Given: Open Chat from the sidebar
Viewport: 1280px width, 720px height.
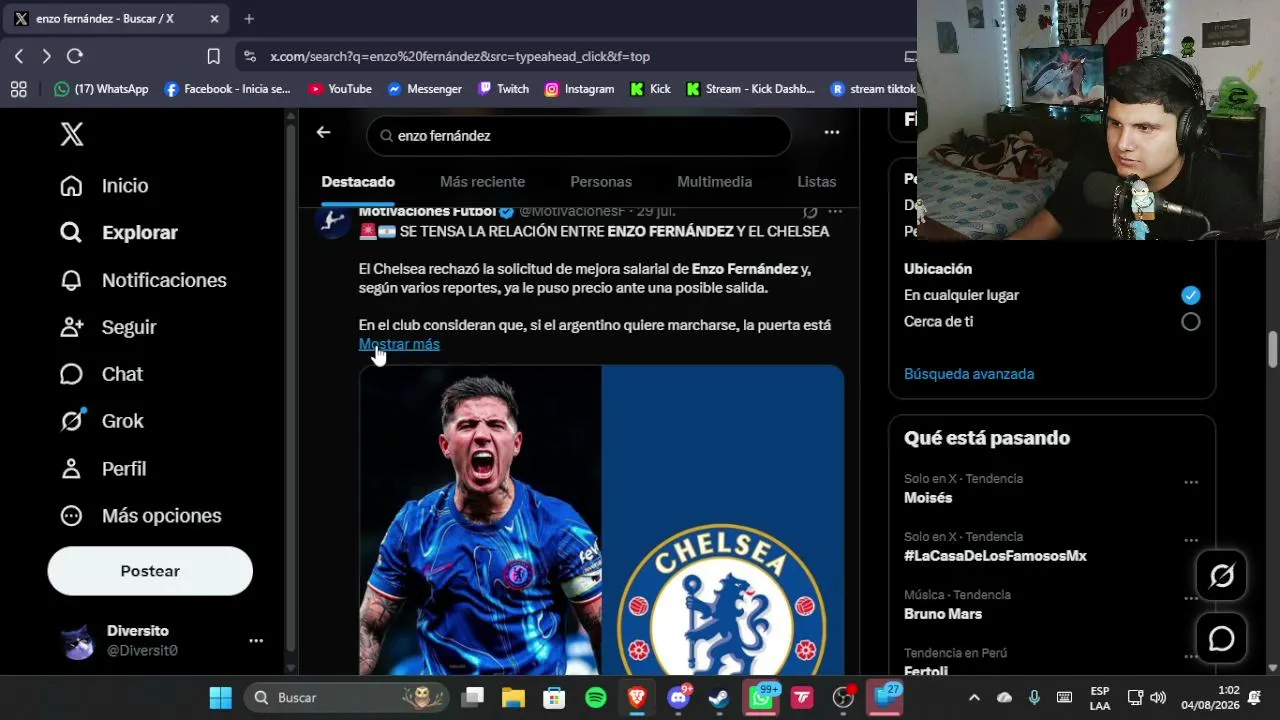Looking at the screenshot, I should pyautogui.click(x=101, y=374).
